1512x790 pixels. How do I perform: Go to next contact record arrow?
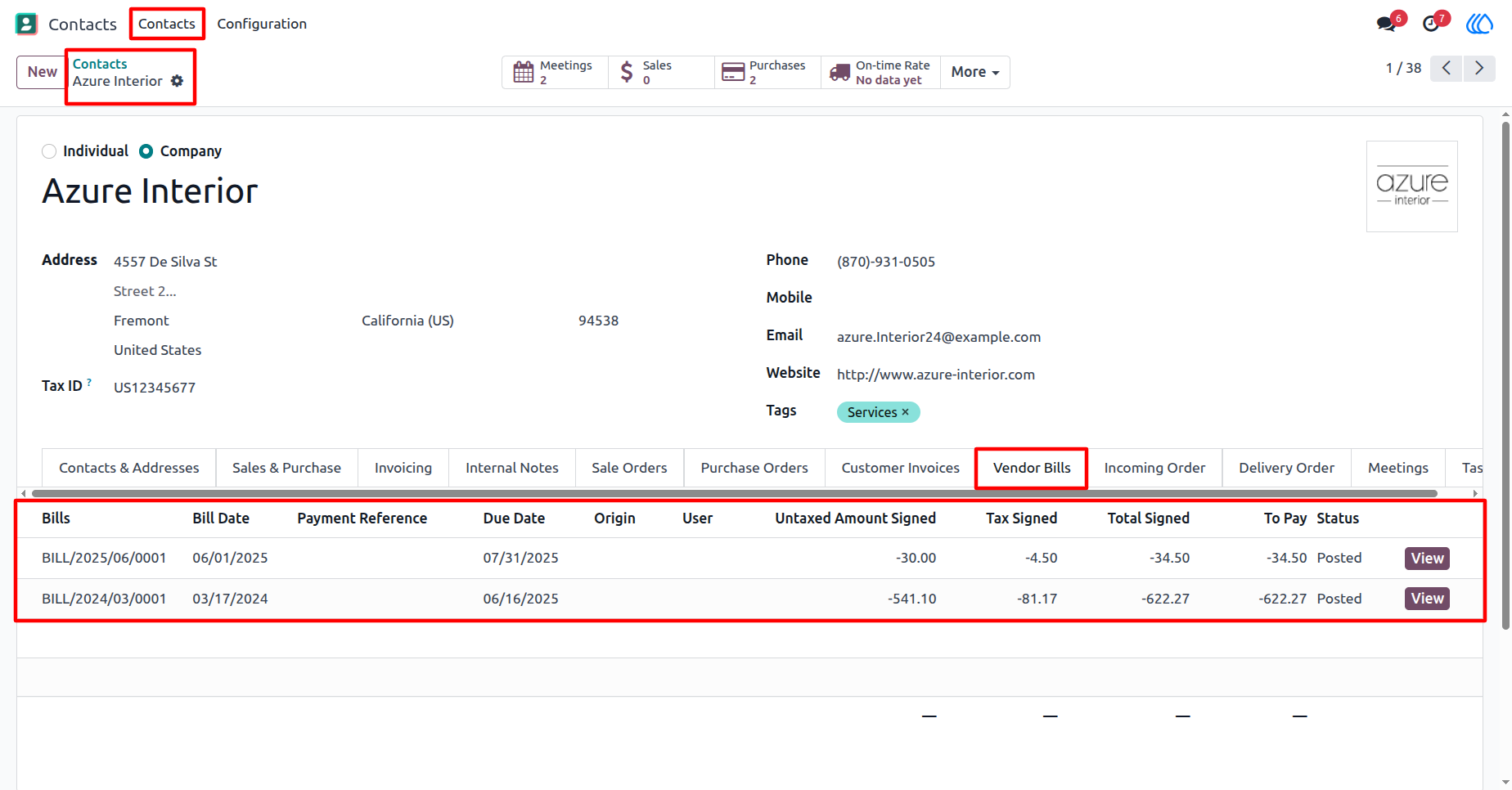point(1479,68)
